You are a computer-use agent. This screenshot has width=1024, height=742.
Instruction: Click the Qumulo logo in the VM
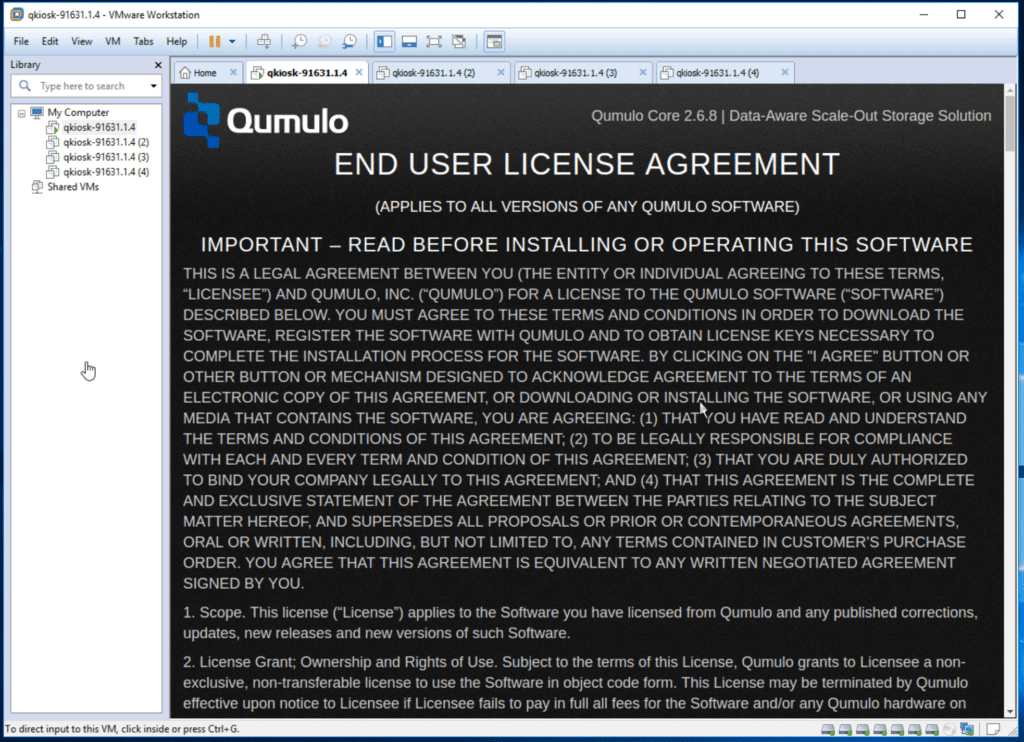pos(265,120)
